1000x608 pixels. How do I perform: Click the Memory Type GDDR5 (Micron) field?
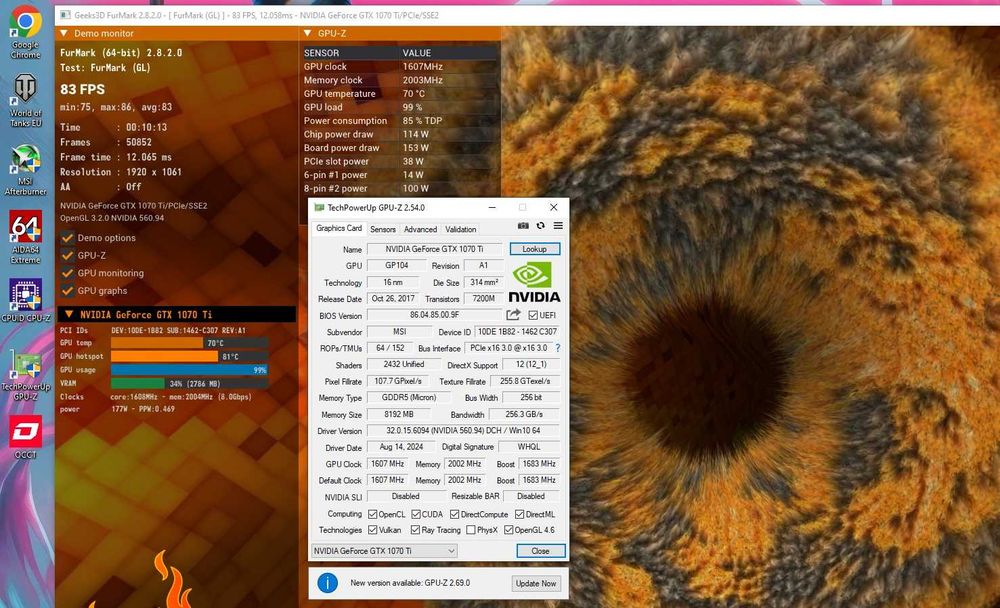point(409,397)
